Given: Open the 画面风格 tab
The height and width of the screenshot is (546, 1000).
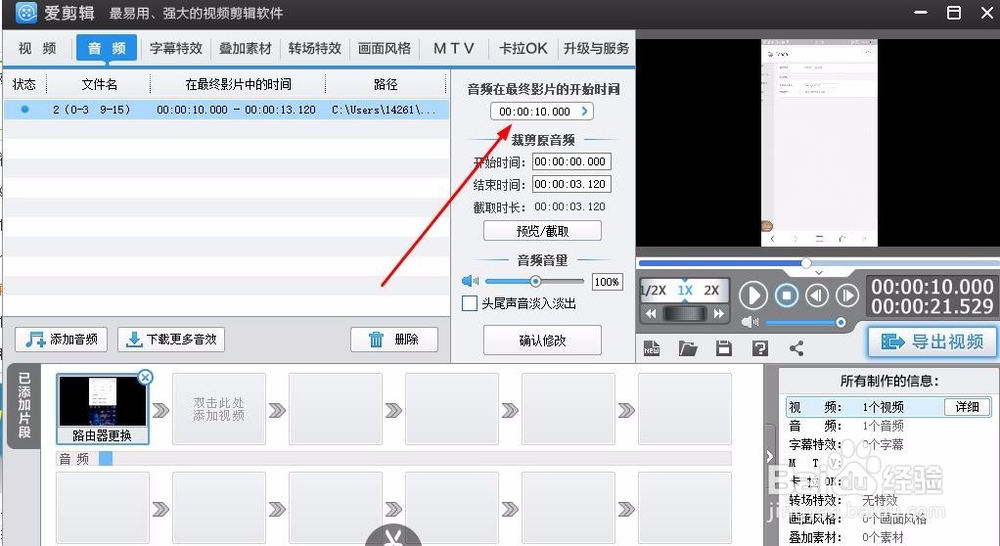Looking at the screenshot, I should [385, 48].
